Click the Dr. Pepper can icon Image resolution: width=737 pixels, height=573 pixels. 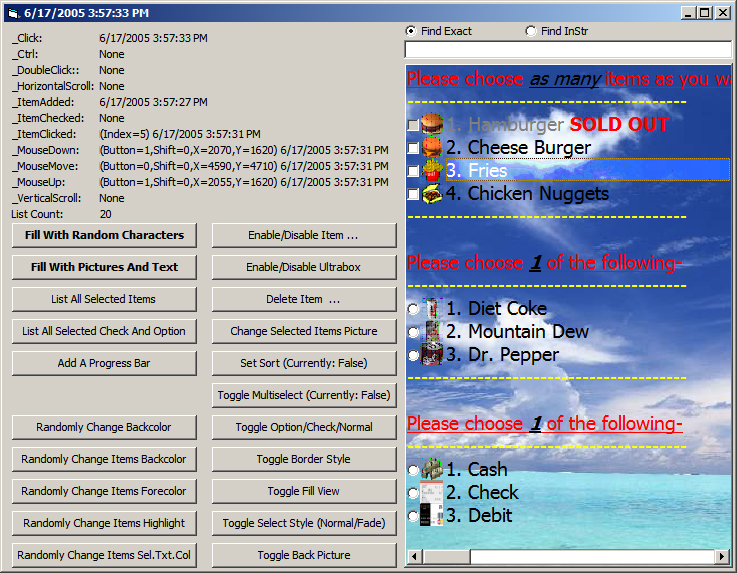click(x=432, y=355)
